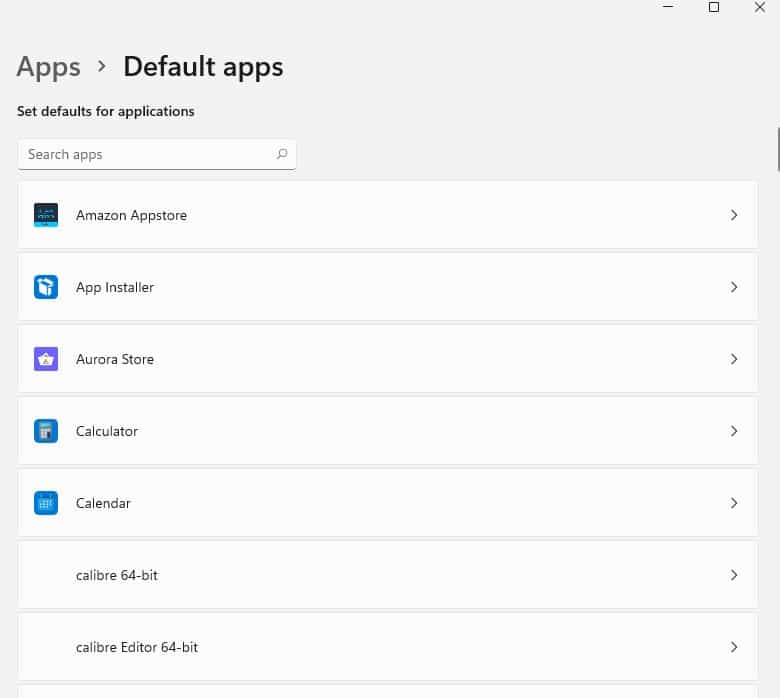Expand the calibre Editor 64-bit row chevron
The height and width of the screenshot is (698, 780).
tap(734, 647)
